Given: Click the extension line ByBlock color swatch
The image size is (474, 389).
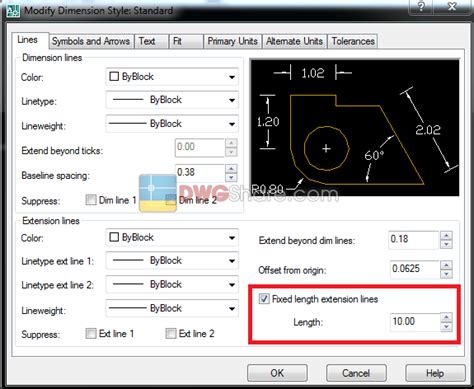Looking at the screenshot, I should [x=114, y=237].
